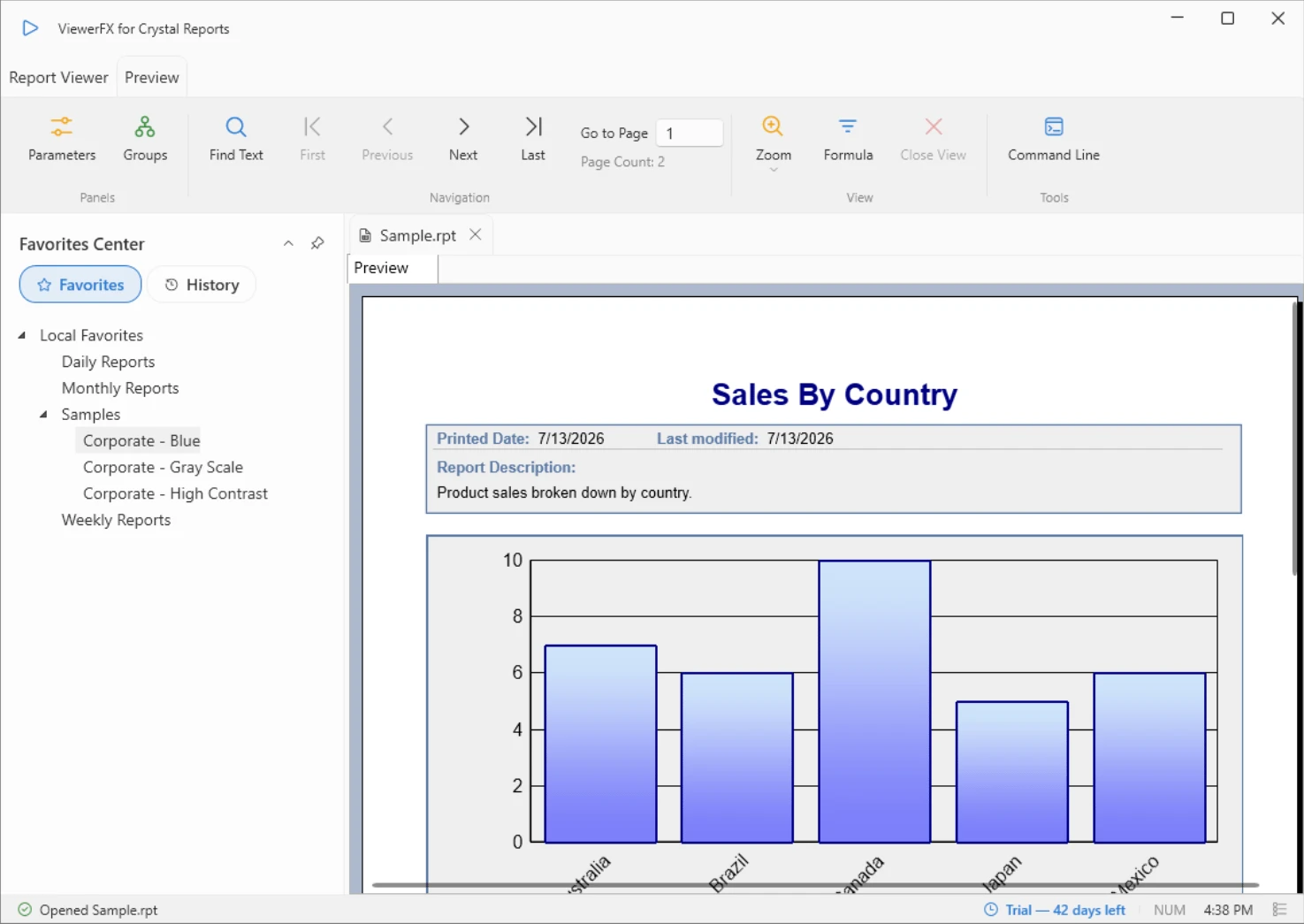The width and height of the screenshot is (1304, 924).
Task: Select Monthly Reports favorite
Action: click(x=120, y=388)
